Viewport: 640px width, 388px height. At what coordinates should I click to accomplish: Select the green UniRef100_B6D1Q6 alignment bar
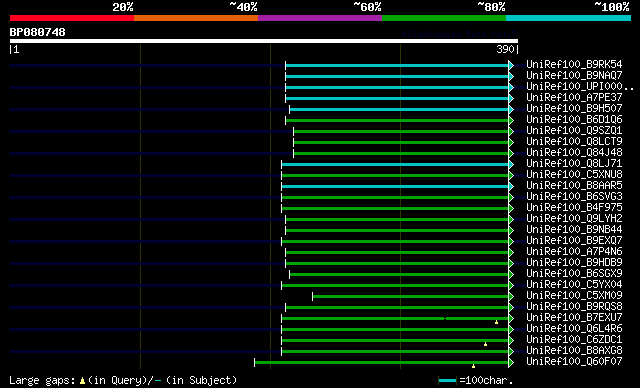click(x=397, y=120)
